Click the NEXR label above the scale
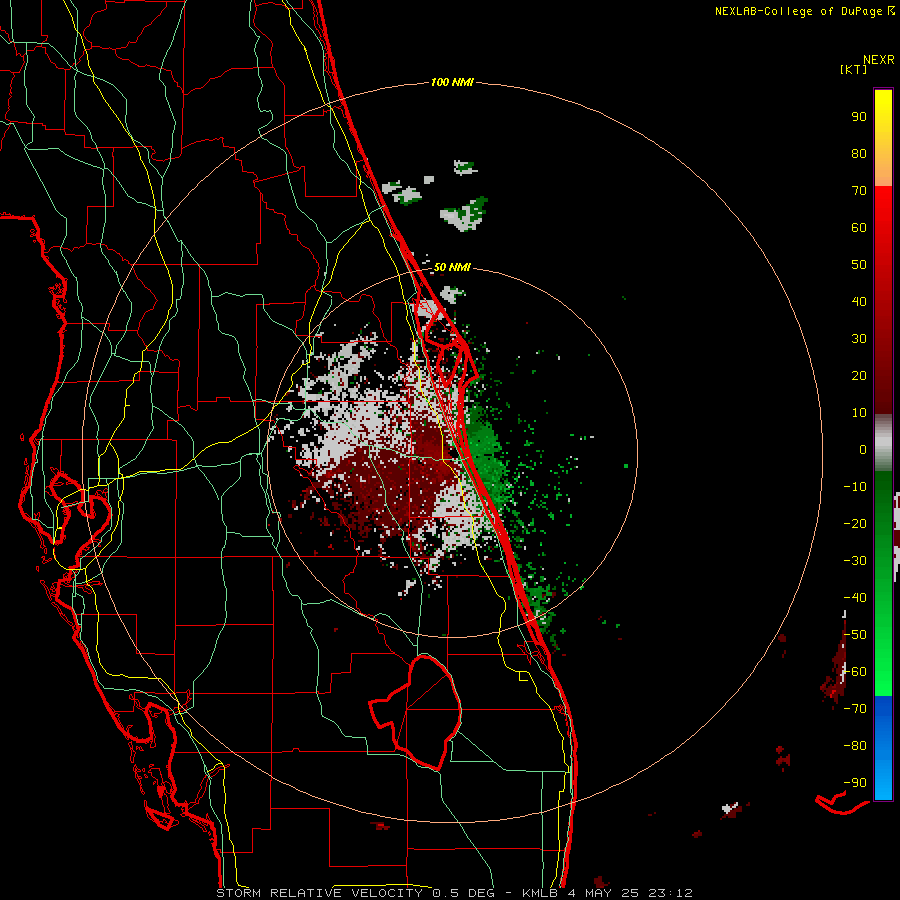900x900 pixels. pyautogui.click(x=879, y=60)
